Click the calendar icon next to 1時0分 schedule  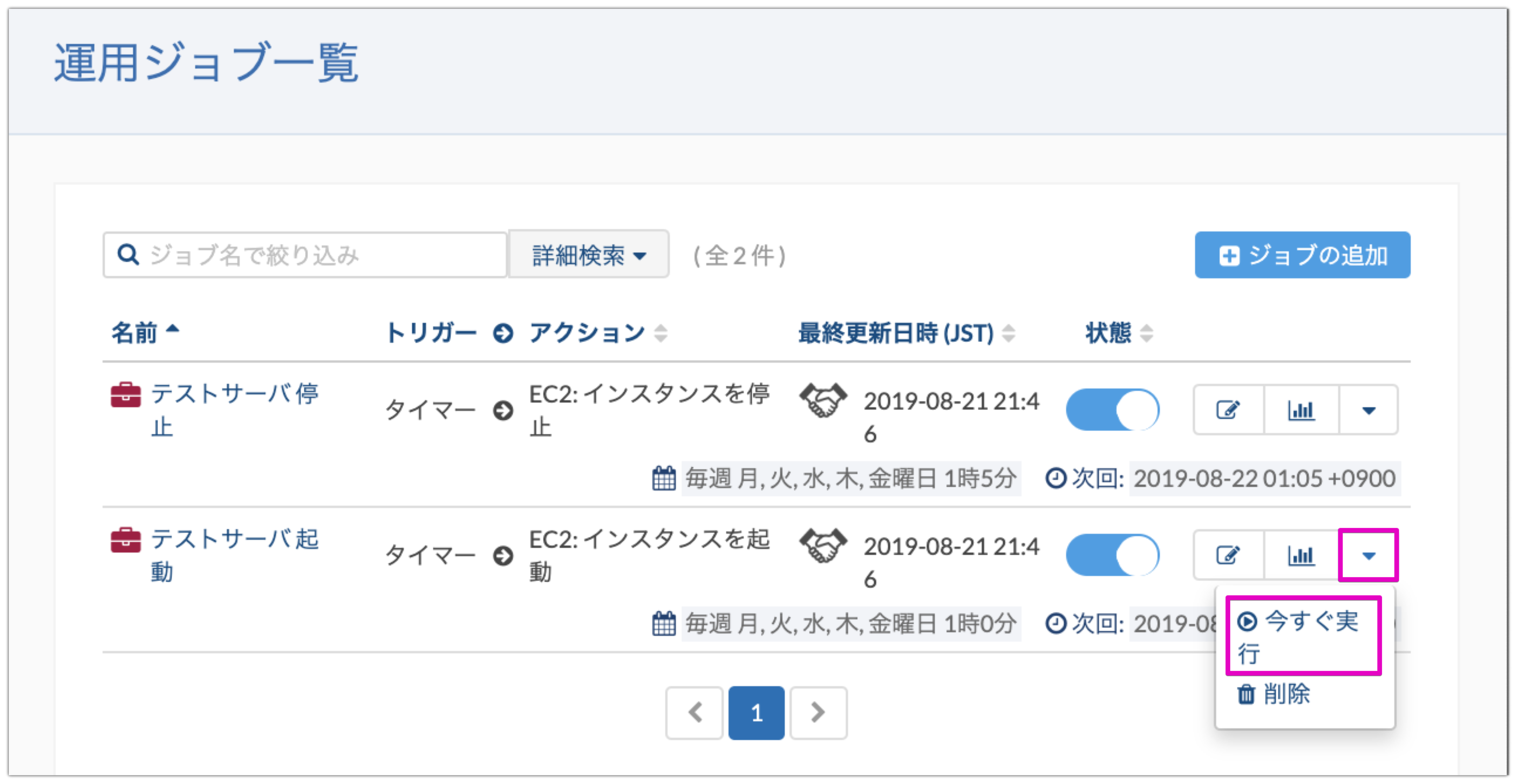664,623
